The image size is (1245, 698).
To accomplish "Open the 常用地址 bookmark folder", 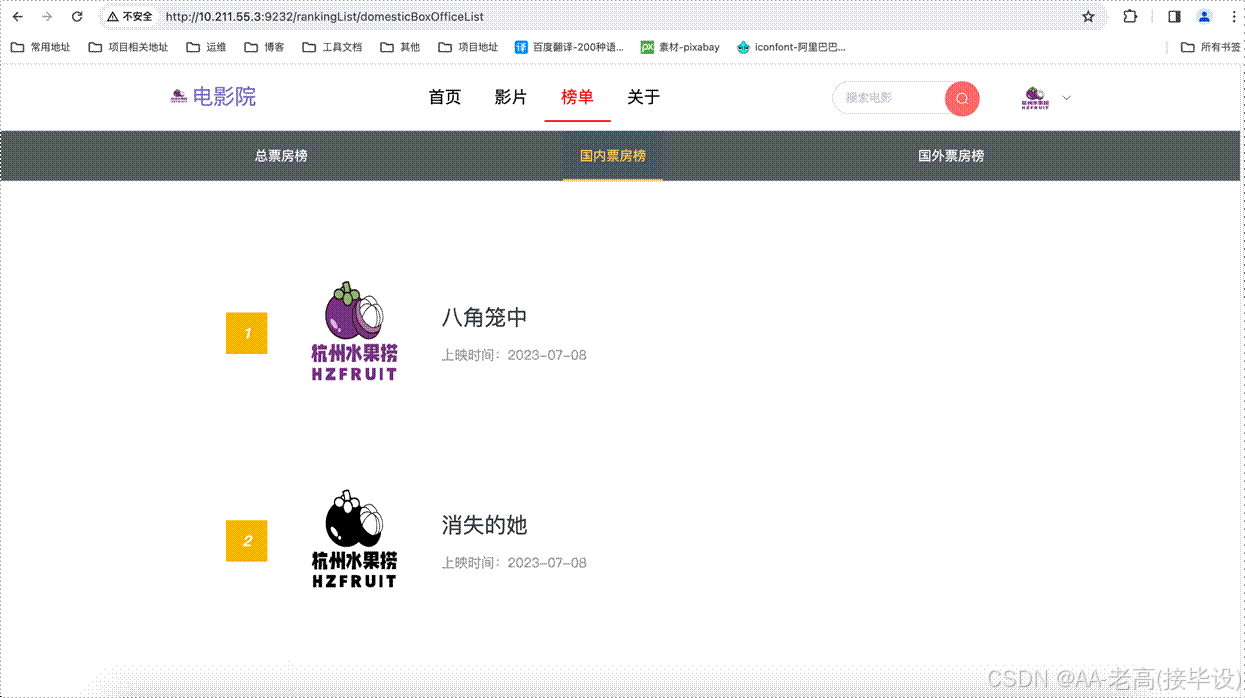I will 41,46.
